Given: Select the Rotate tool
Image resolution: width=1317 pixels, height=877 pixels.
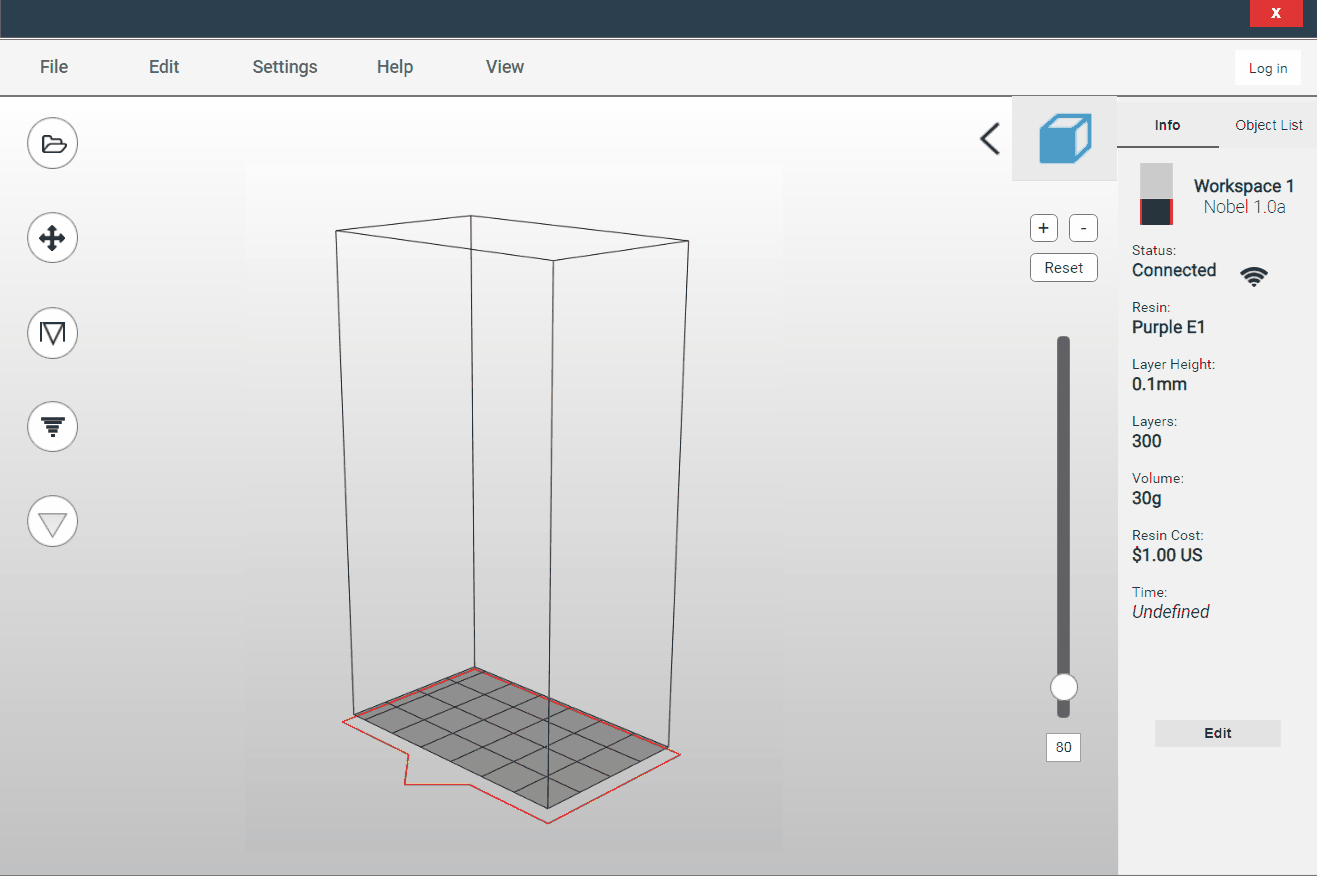Looking at the screenshot, I should (x=52, y=332).
